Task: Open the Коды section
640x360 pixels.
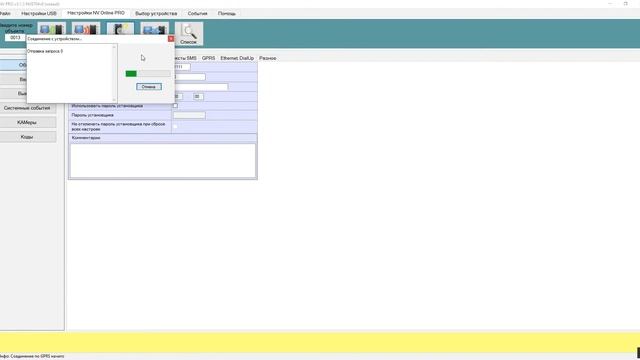Action: point(27,137)
